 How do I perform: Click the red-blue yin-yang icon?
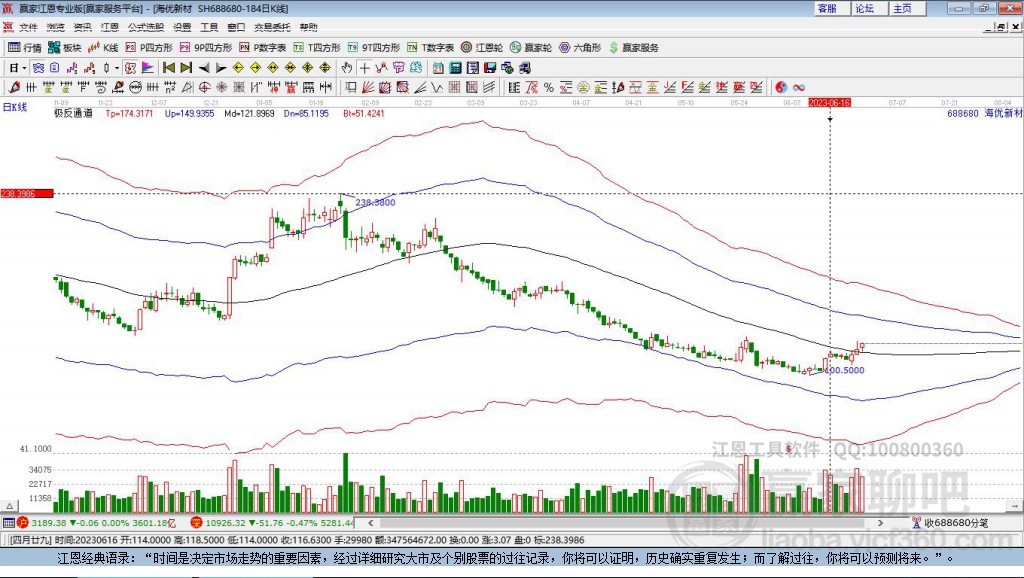point(780,87)
